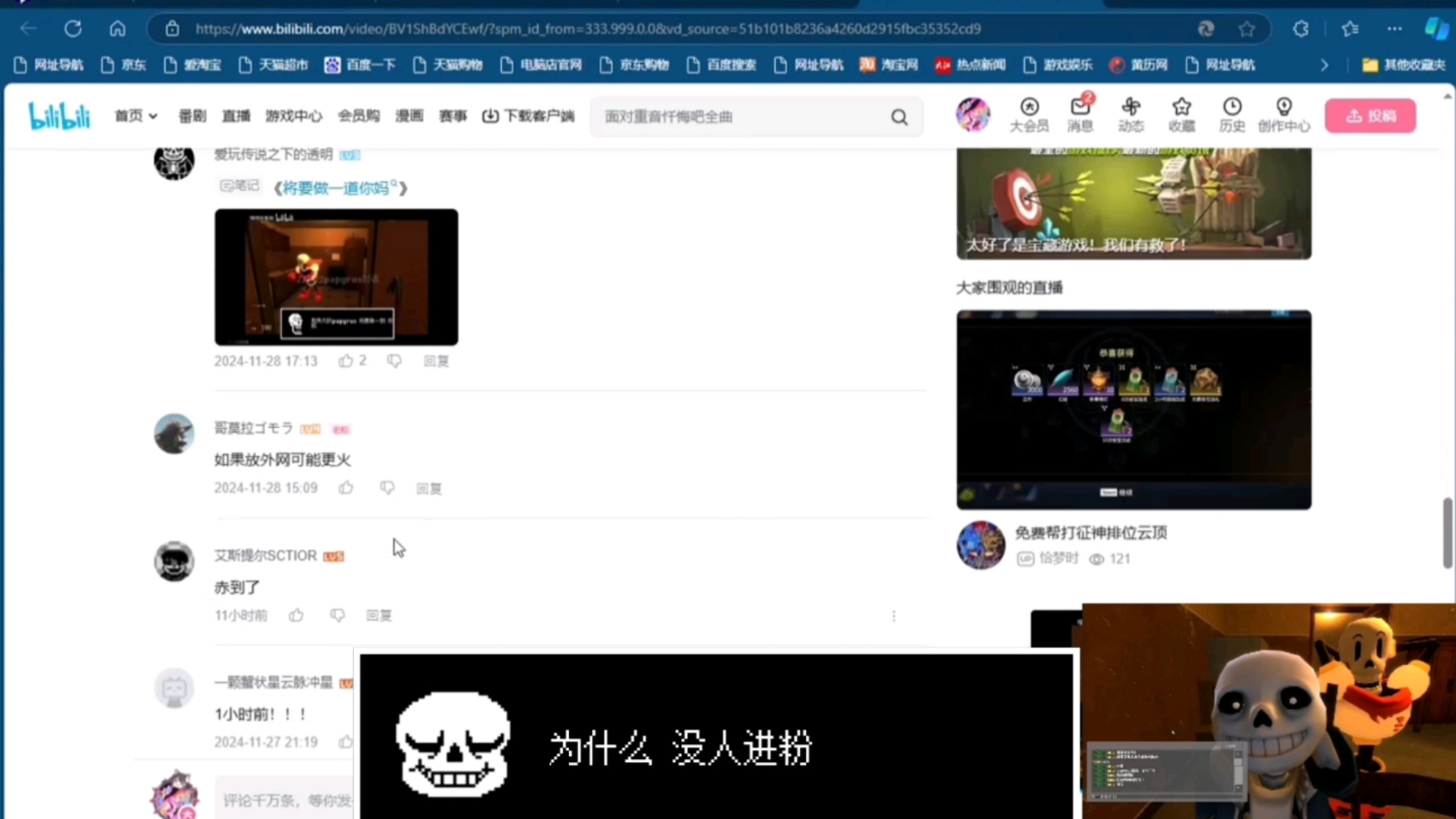
Task: Reply to the 如果放外网可能更火 comment
Action: tap(429, 488)
